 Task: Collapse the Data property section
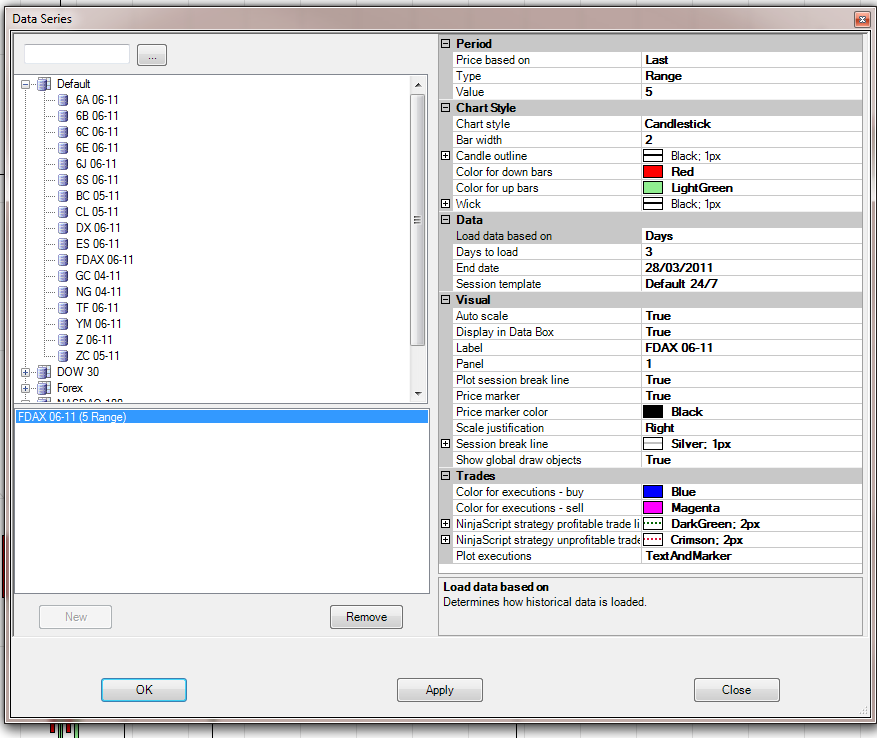coord(445,220)
